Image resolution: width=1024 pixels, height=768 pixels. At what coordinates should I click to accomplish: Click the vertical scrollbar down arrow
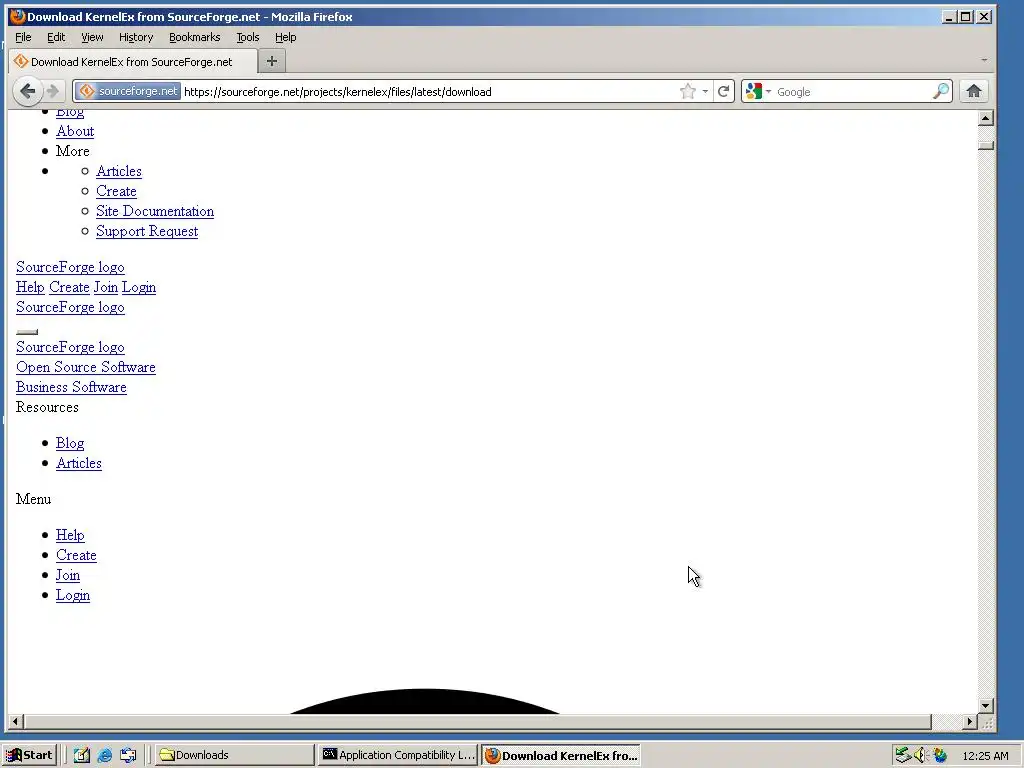tap(986, 706)
